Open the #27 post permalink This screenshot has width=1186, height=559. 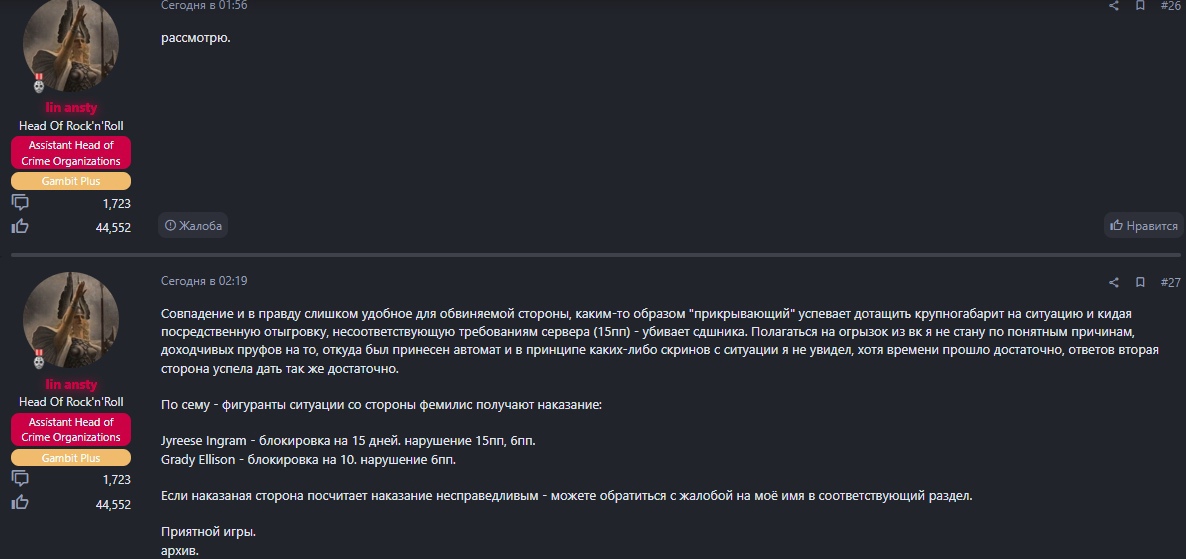pos(1170,283)
